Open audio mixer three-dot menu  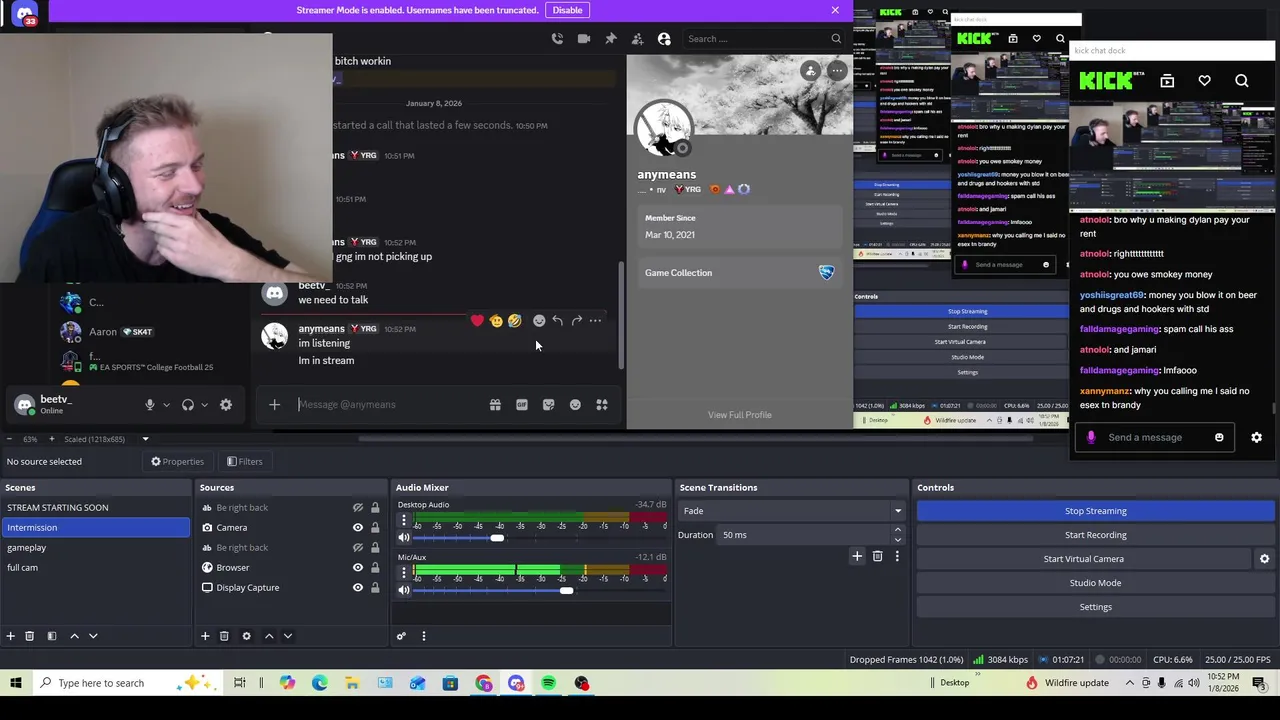pos(423,636)
